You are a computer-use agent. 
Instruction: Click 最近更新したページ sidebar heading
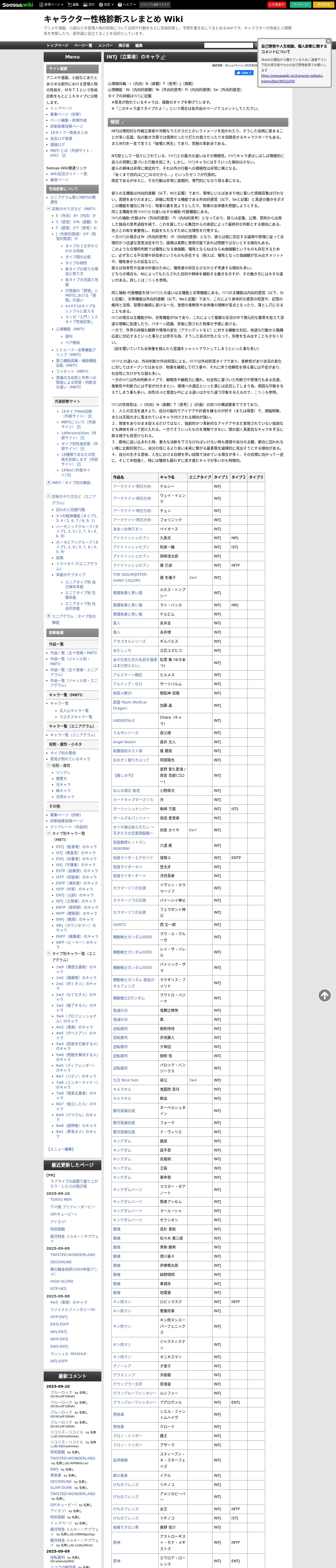[72, 1165]
